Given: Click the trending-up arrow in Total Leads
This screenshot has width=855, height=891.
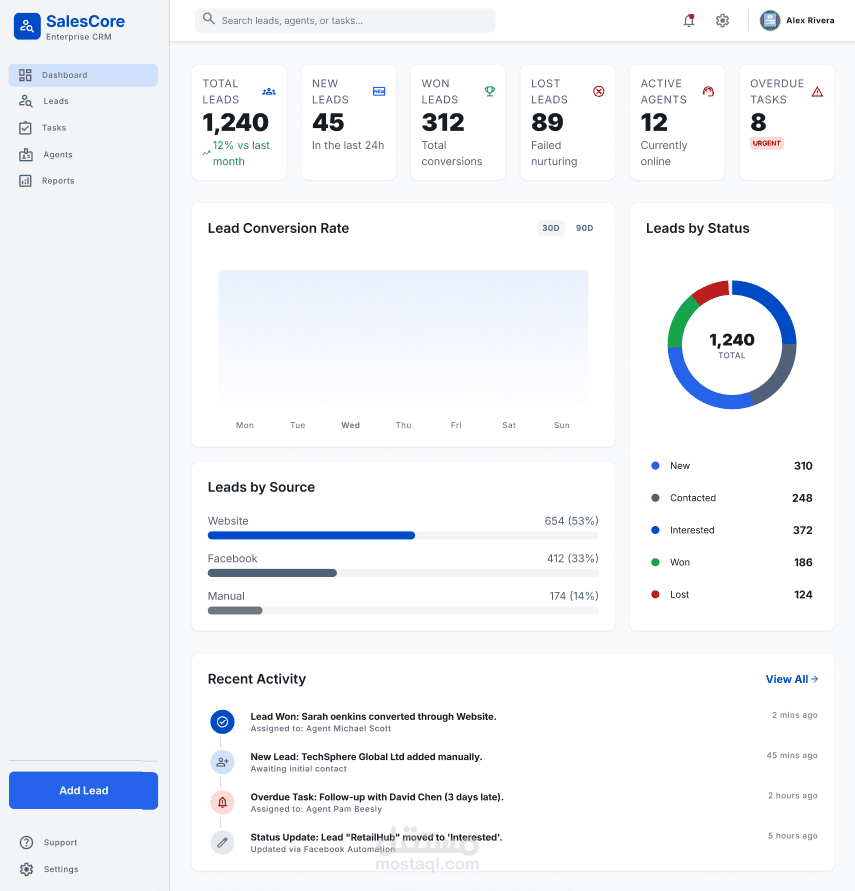Looking at the screenshot, I should coord(206,153).
